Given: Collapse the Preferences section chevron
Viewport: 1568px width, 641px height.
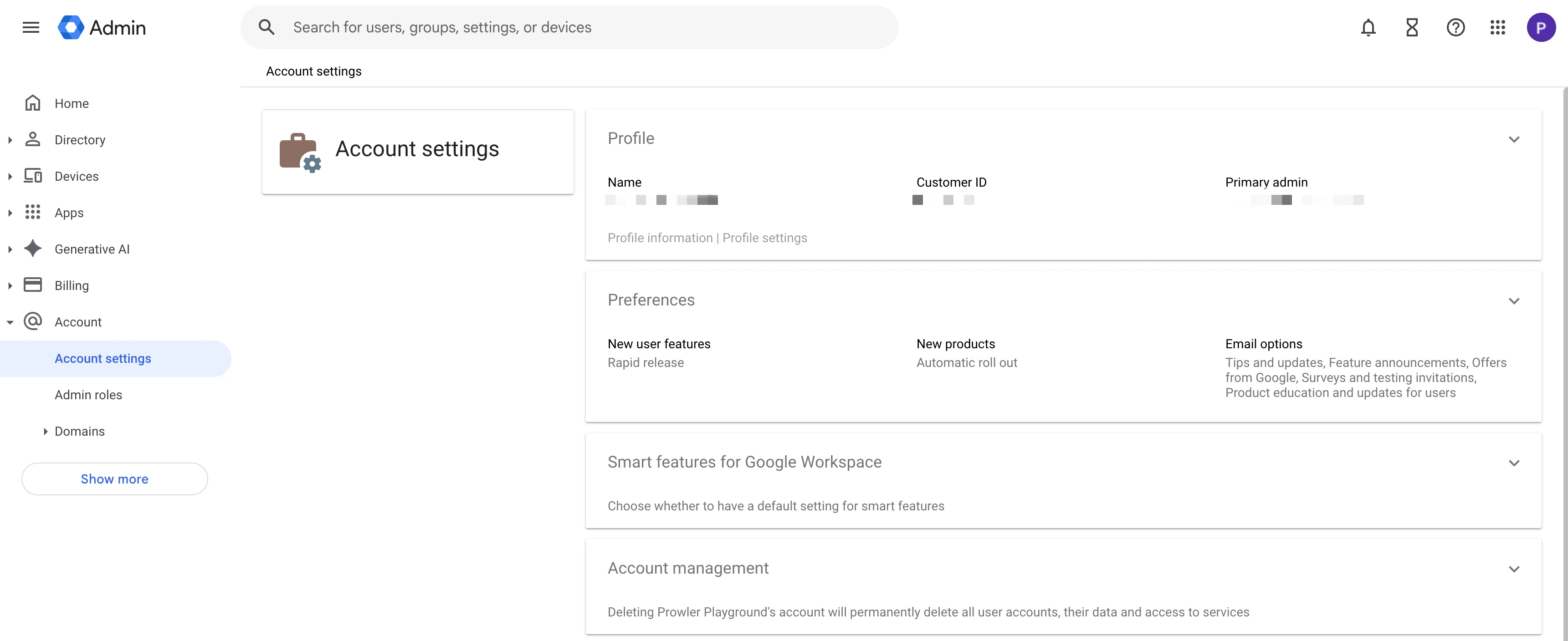Looking at the screenshot, I should click(x=1514, y=300).
